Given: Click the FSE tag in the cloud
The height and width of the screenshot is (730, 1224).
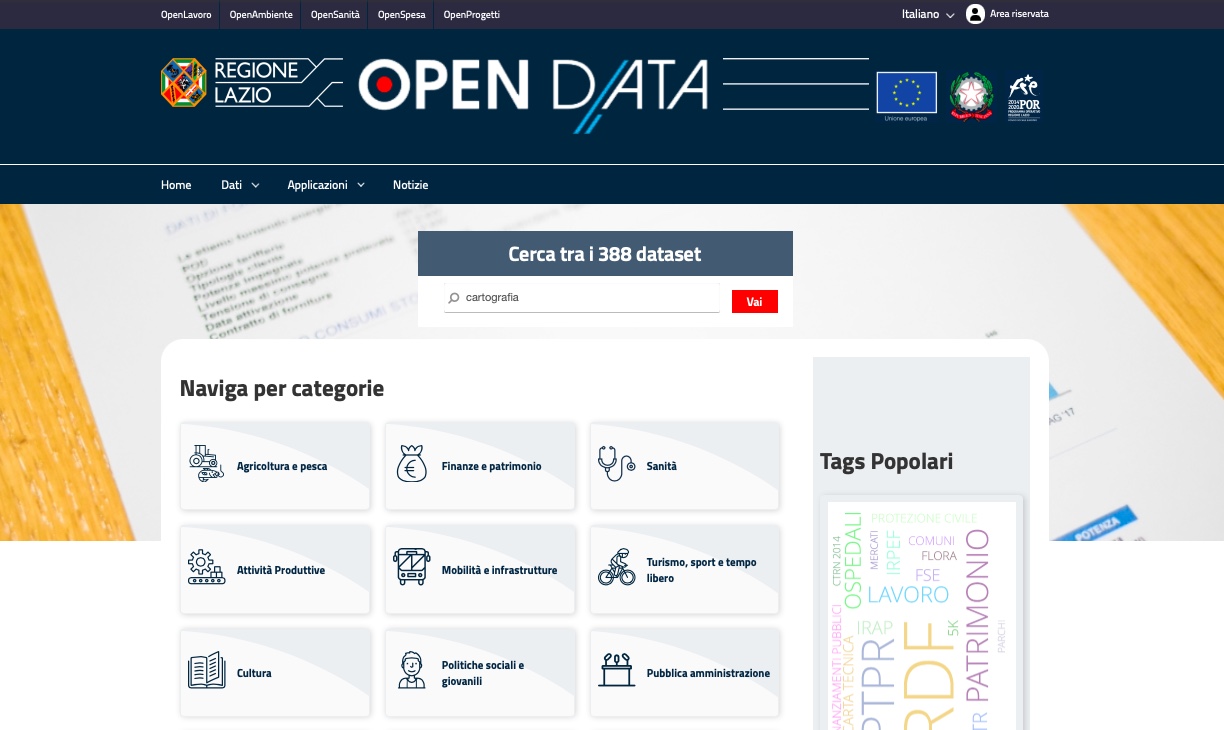Looking at the screenshot, I should coord(927,575).
